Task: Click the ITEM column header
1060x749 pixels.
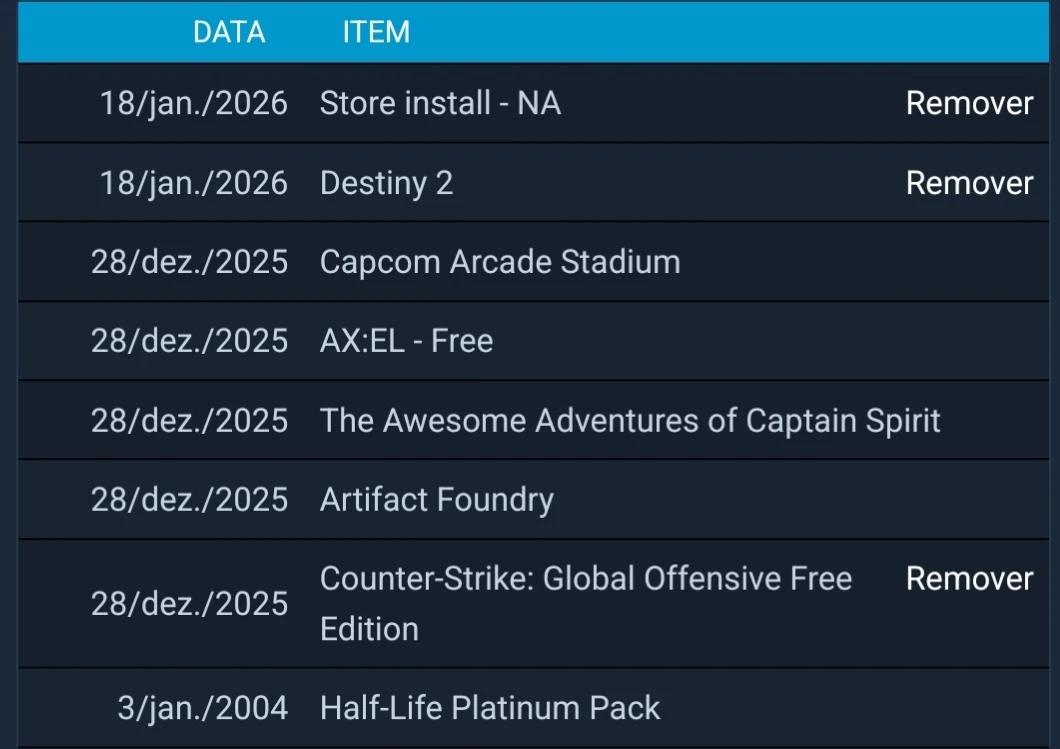Action: coord(376,32)
